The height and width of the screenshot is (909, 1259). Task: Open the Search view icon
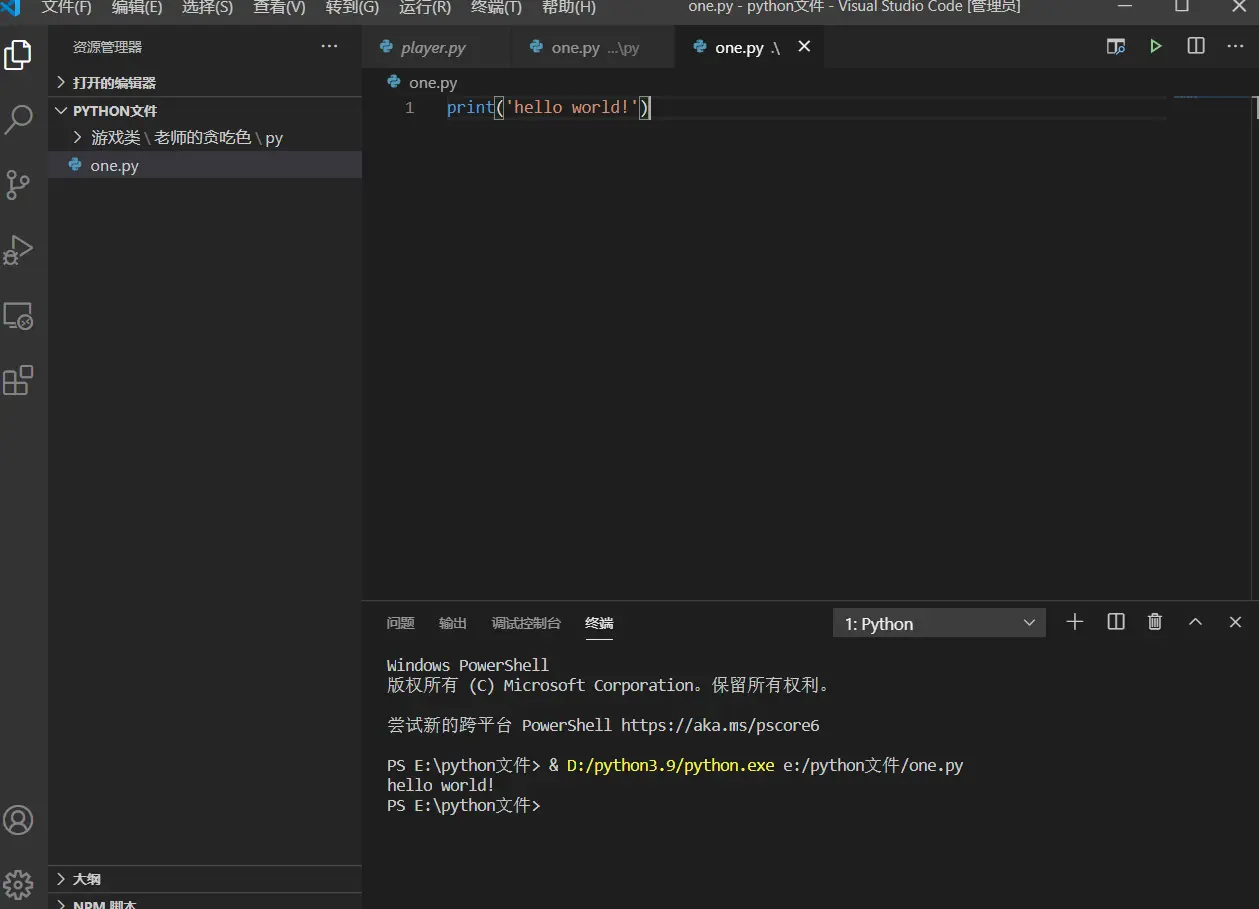point(18,120)
